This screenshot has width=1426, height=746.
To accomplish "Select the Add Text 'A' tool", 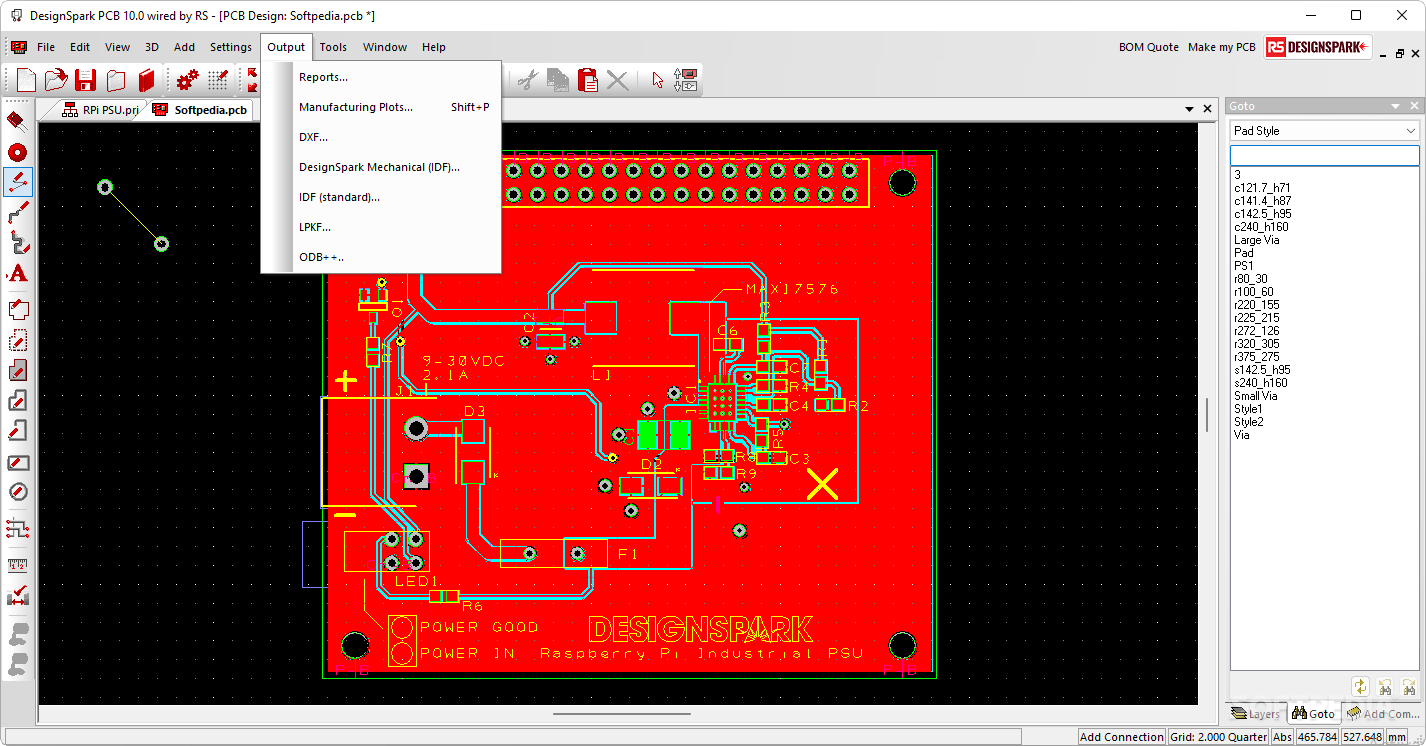I will 17,273.
